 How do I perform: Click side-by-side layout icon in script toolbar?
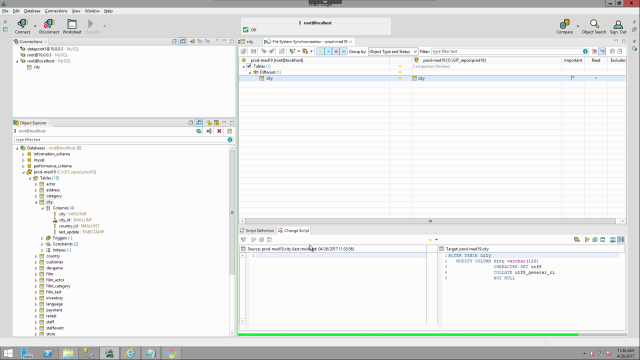pos(621,240)
